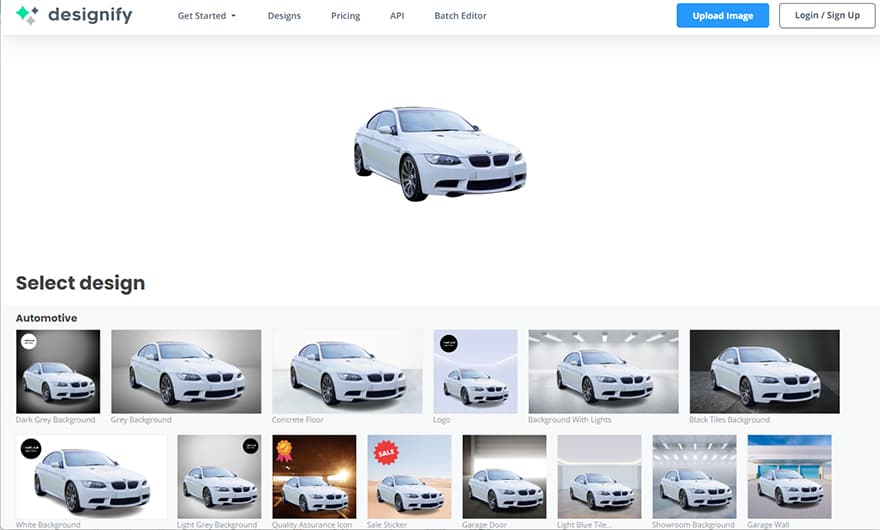
Task: Click the 'Automotive' category heading
Action: coord(47,318)
